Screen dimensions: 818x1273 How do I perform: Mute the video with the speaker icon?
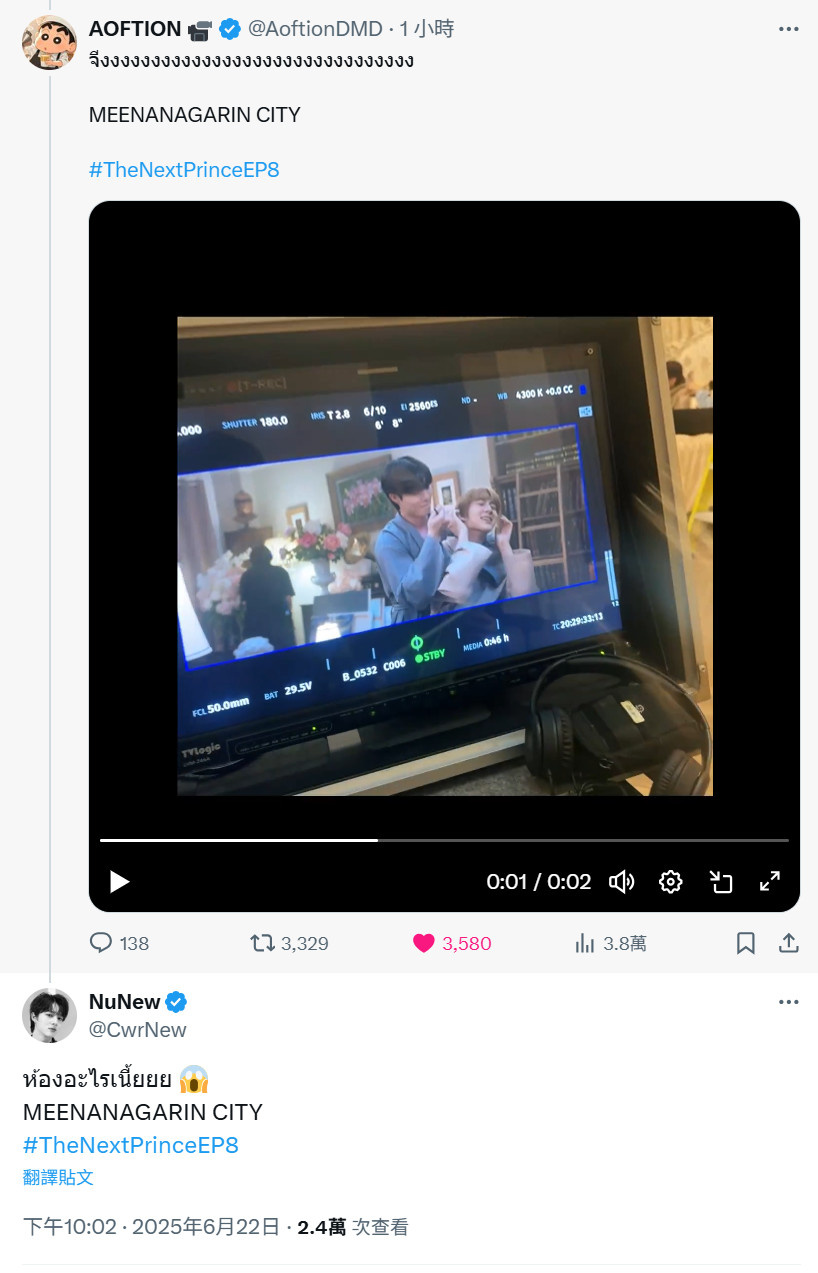[x=622, y=881]
